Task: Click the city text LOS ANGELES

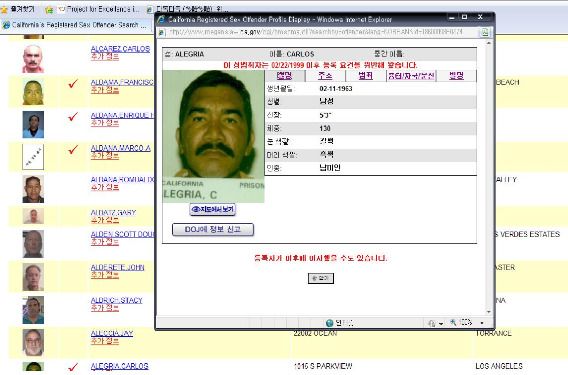Action: coord(499,366)
